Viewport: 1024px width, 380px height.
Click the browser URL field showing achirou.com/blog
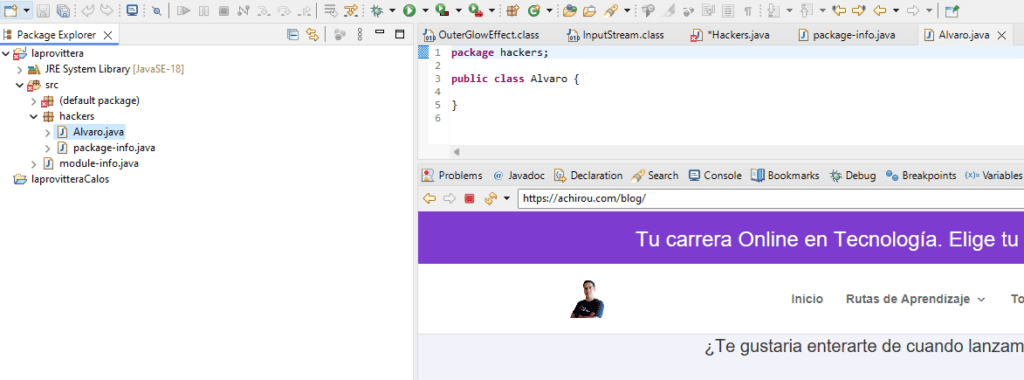(771, 198)
